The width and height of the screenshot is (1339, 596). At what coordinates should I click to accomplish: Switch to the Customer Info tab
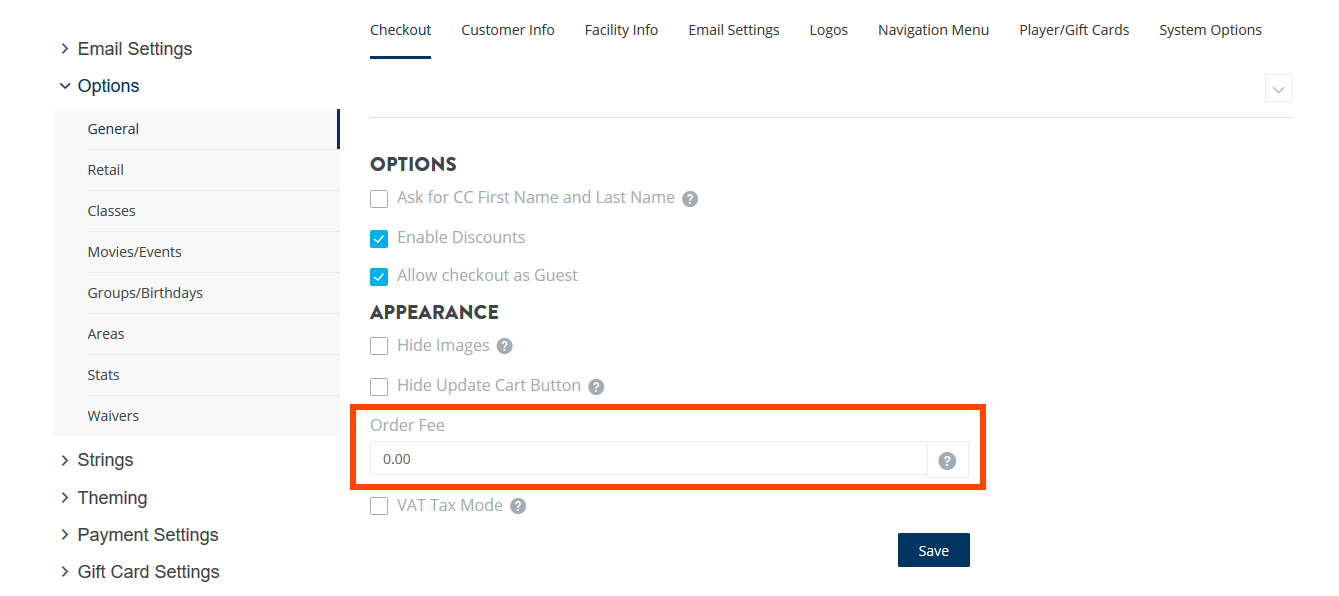(x=508, y=30)
